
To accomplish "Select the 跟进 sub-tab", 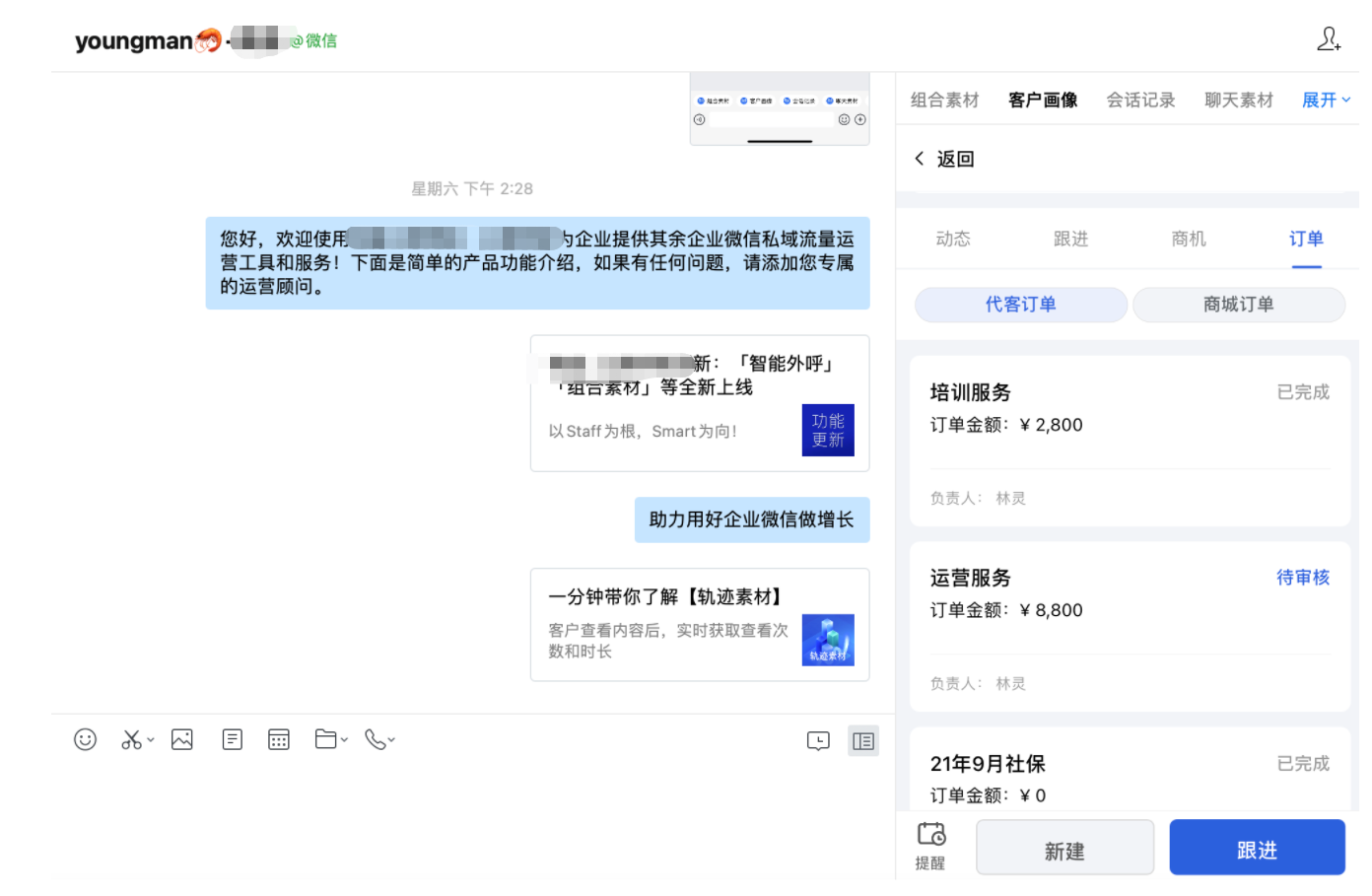I will [x=1070, y=239].
